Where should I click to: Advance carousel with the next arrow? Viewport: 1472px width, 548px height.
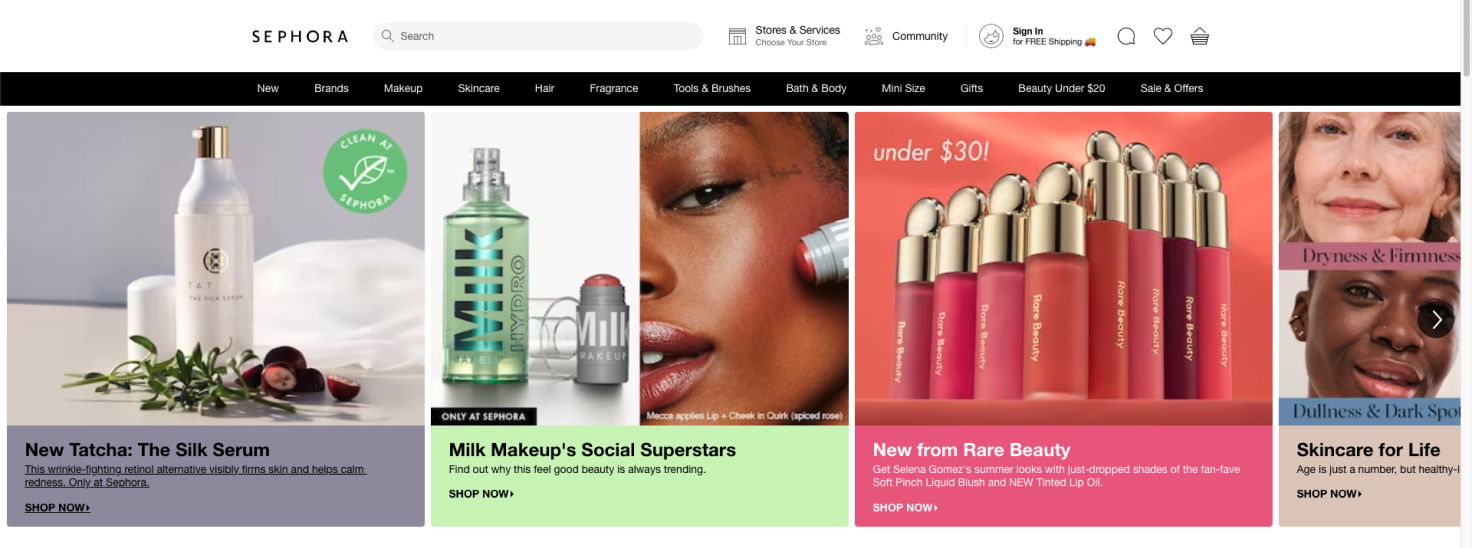1436,319
